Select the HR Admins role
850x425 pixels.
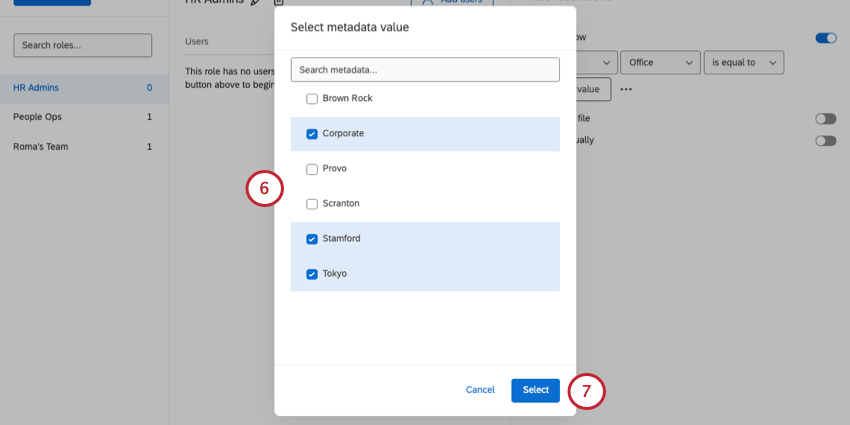click(x=84, y=88)
